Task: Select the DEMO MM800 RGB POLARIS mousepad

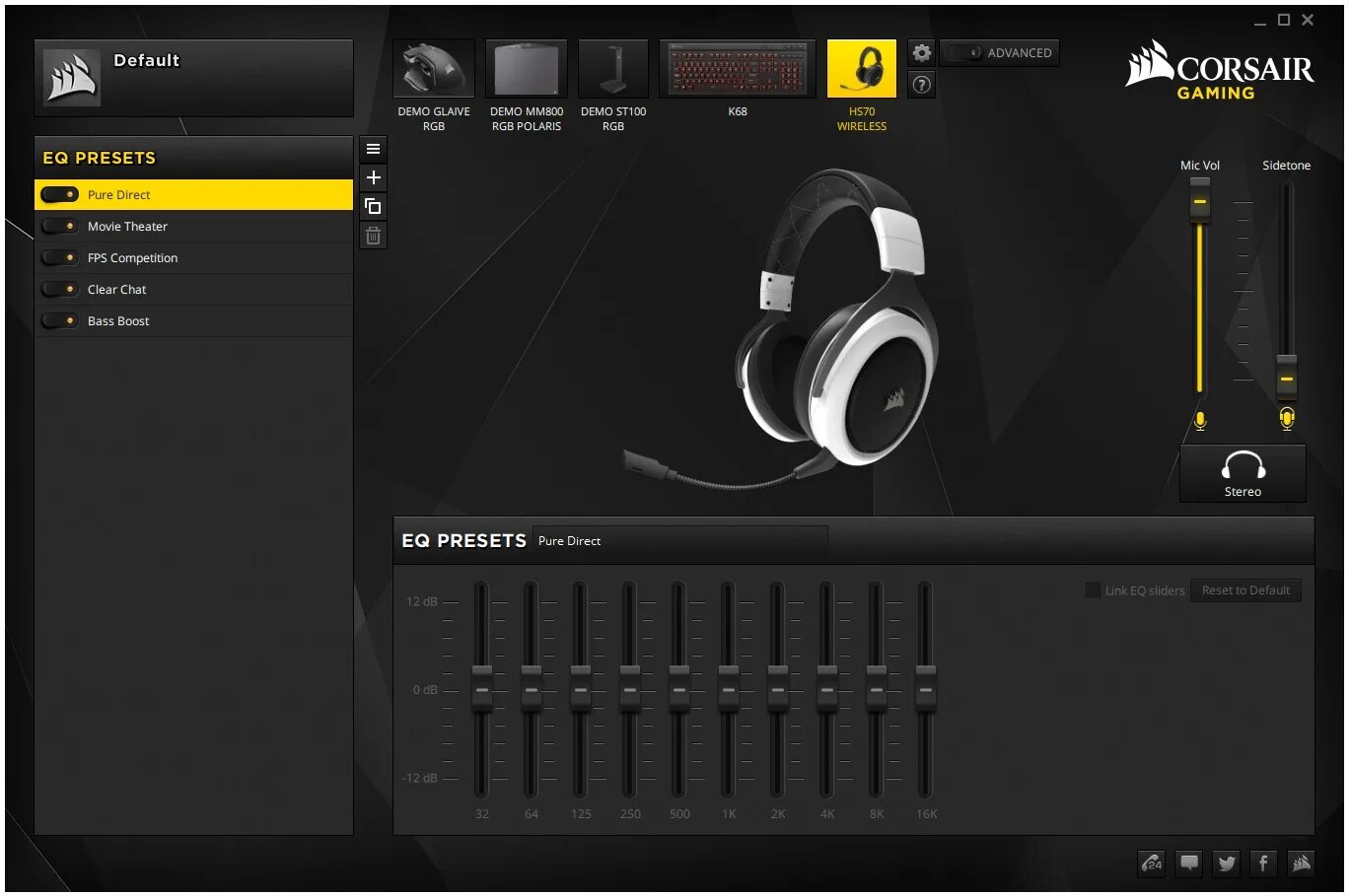Action: pos(527,69)
